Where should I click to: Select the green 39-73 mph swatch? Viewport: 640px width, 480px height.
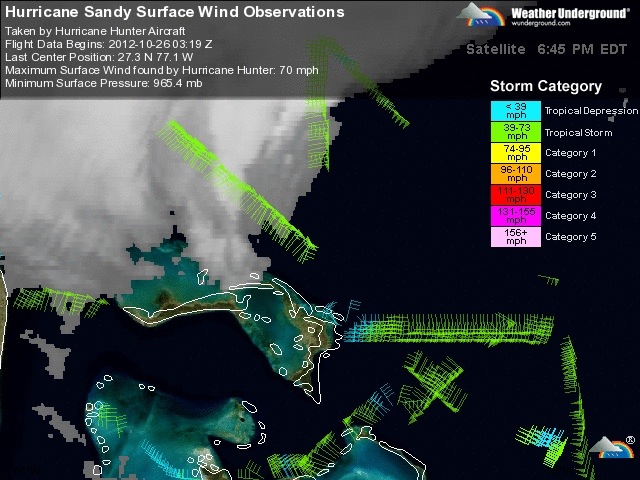pyautogui.click(x=515, y=131)
